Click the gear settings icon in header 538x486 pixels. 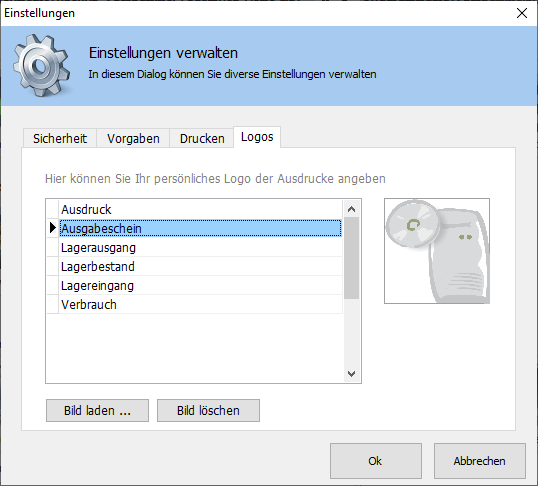pos(42,65)
